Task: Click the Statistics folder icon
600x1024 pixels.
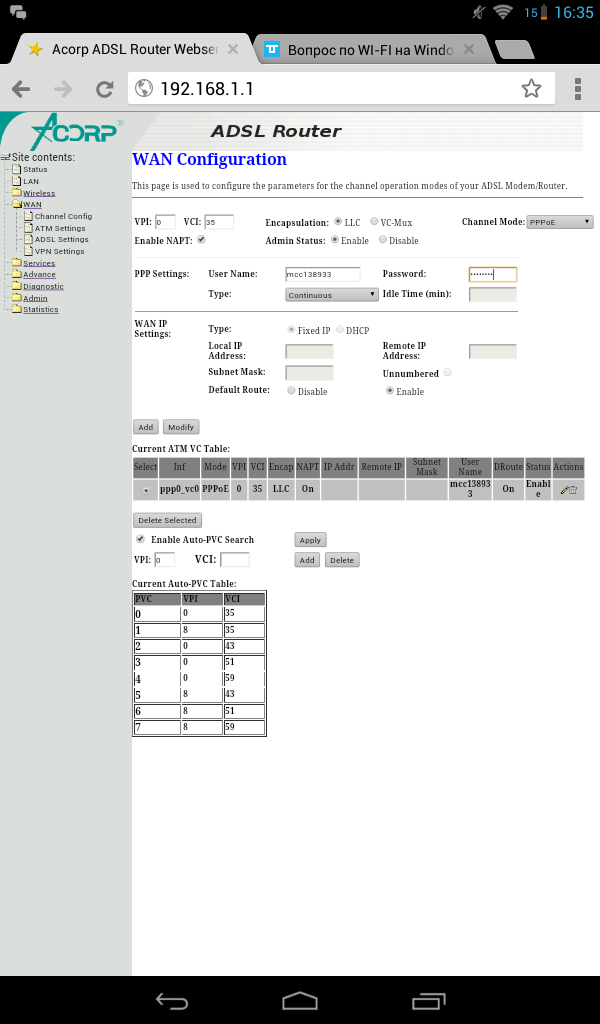Action: pyautogui.click(x=17, y=310)
